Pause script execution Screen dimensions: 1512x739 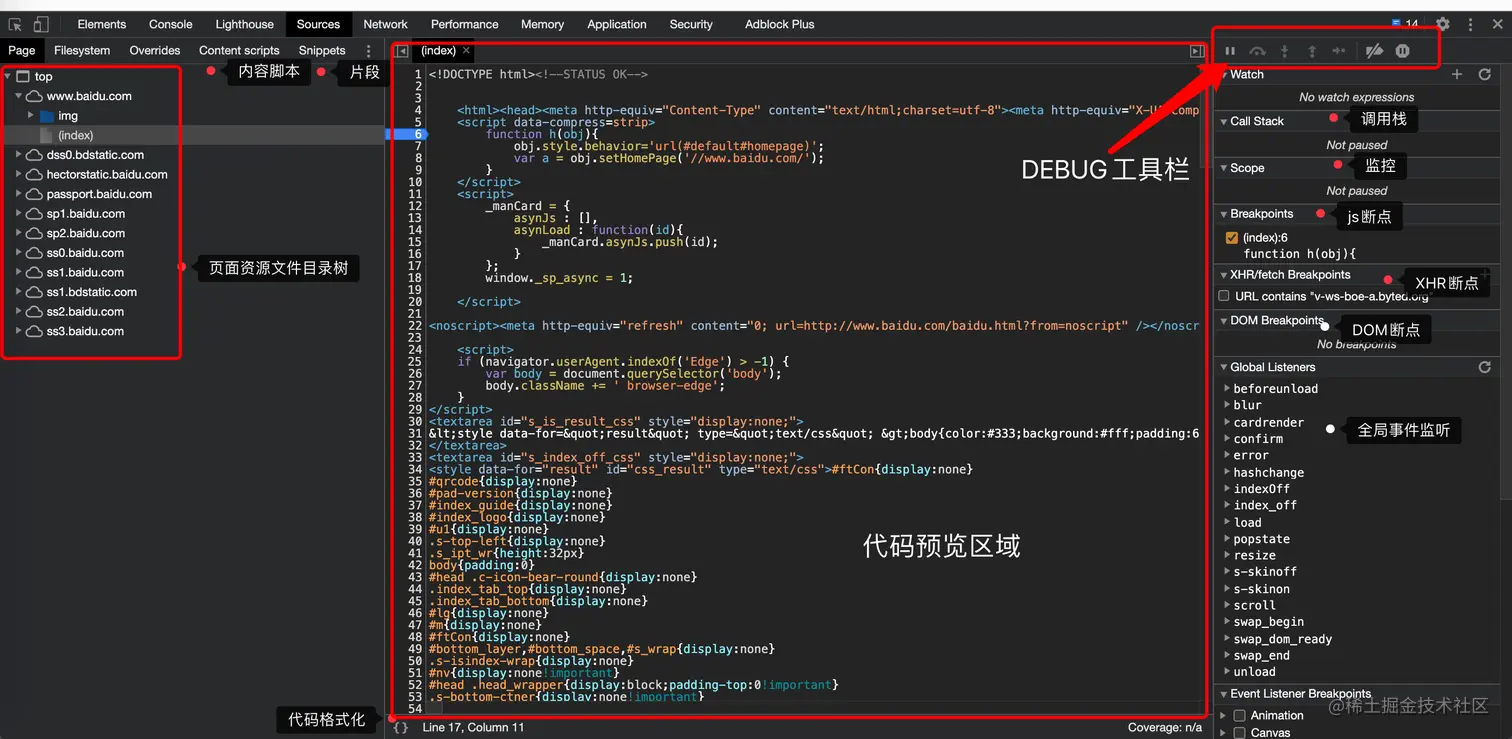click(1231, 51)
